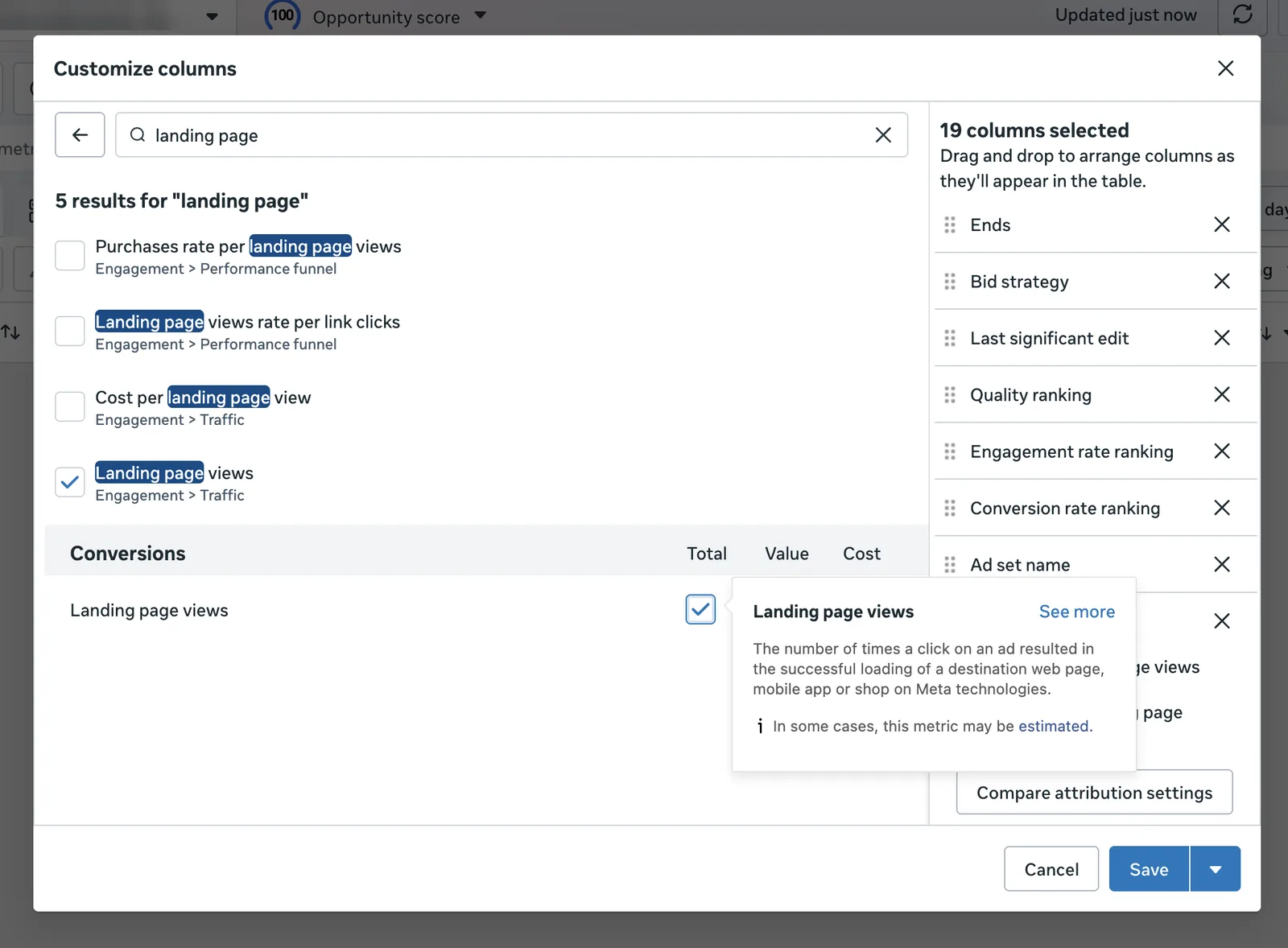Clear the landing page search text
Screen dimensions: 1288x948
(883, 135)
